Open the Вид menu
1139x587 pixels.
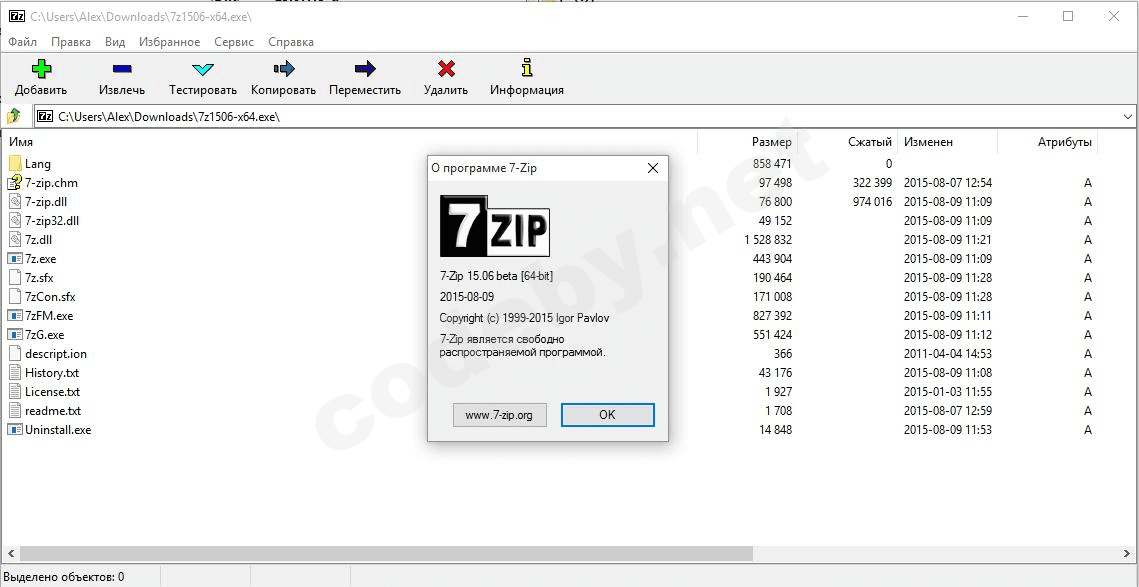point(115,42)
